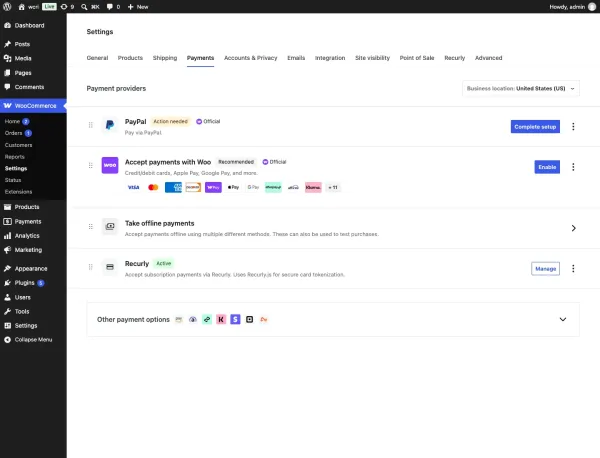This screenshot has height=458, width=600.
Task: Click Enable for Woo payments
Action: point(547,167)
